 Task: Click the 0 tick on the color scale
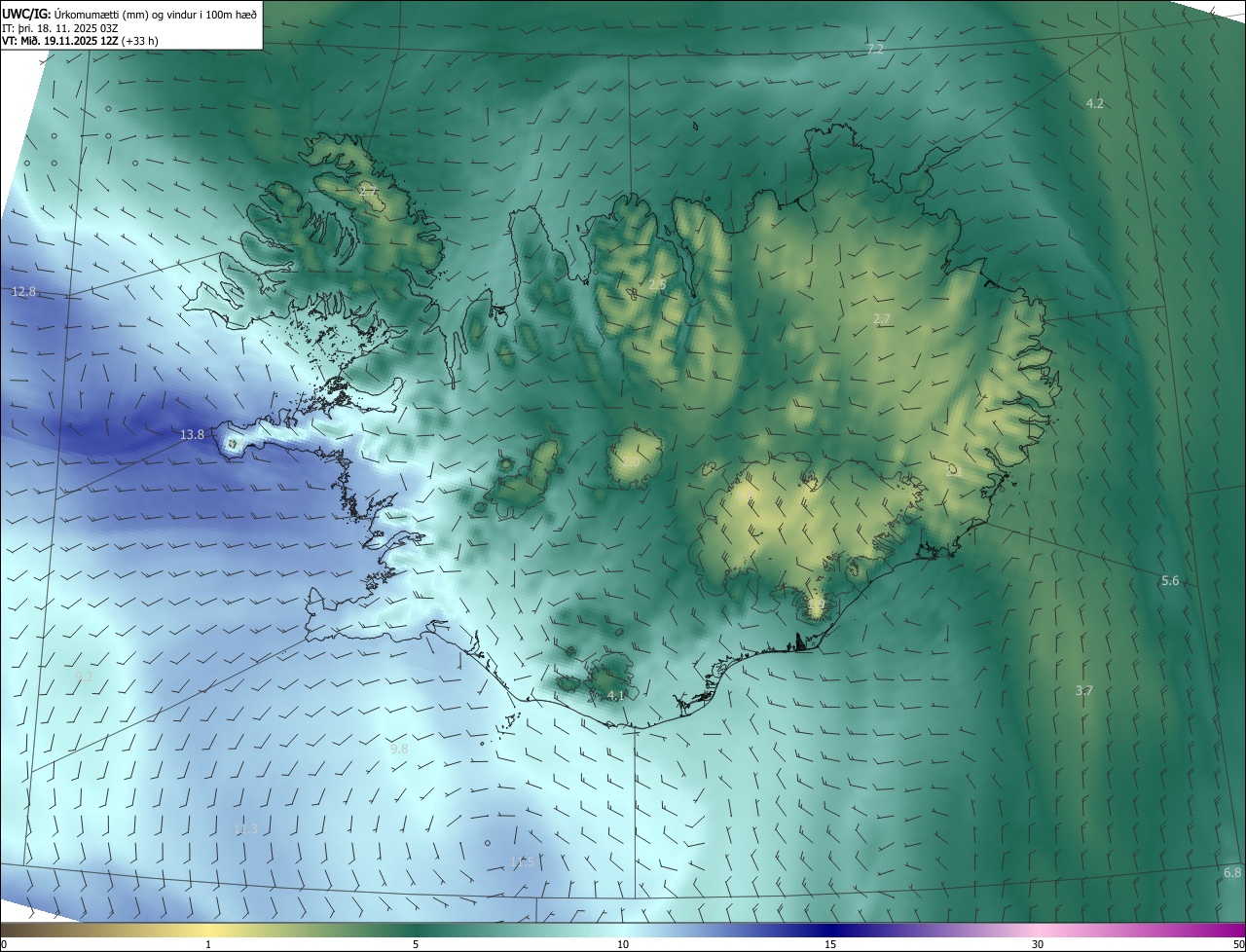(4, 944)
